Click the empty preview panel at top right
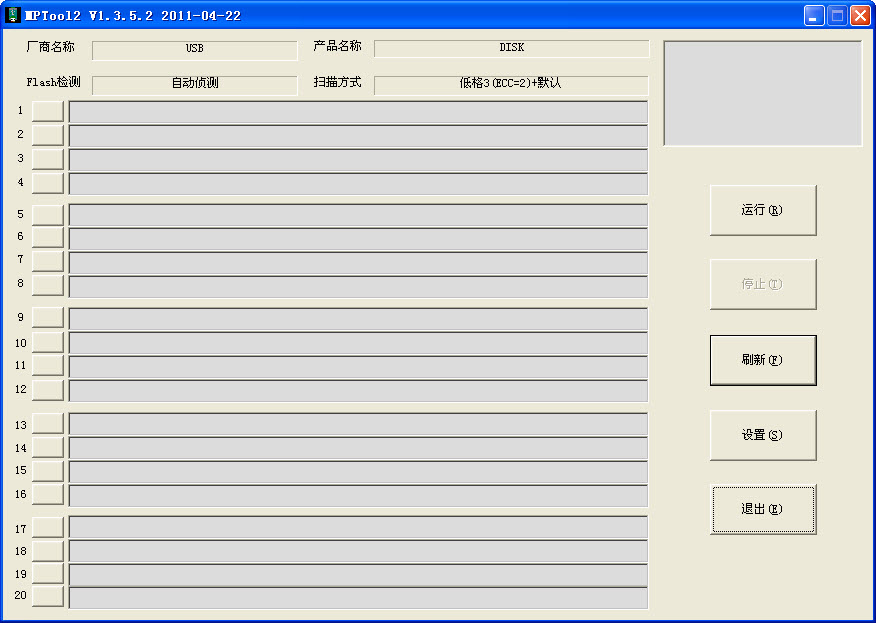 (762, 93)
